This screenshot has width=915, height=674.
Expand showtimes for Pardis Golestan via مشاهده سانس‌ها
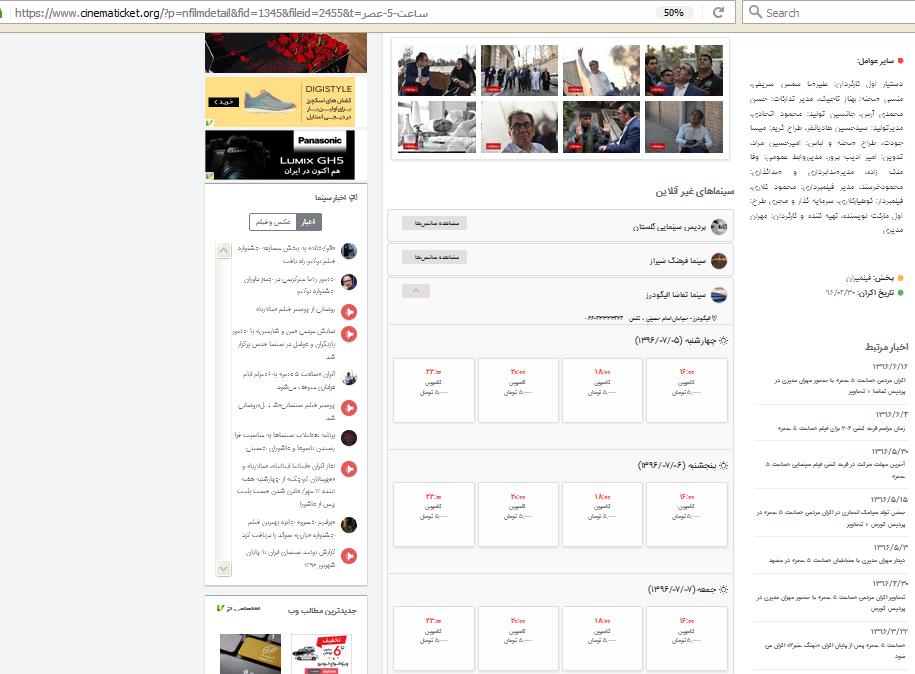434,223
